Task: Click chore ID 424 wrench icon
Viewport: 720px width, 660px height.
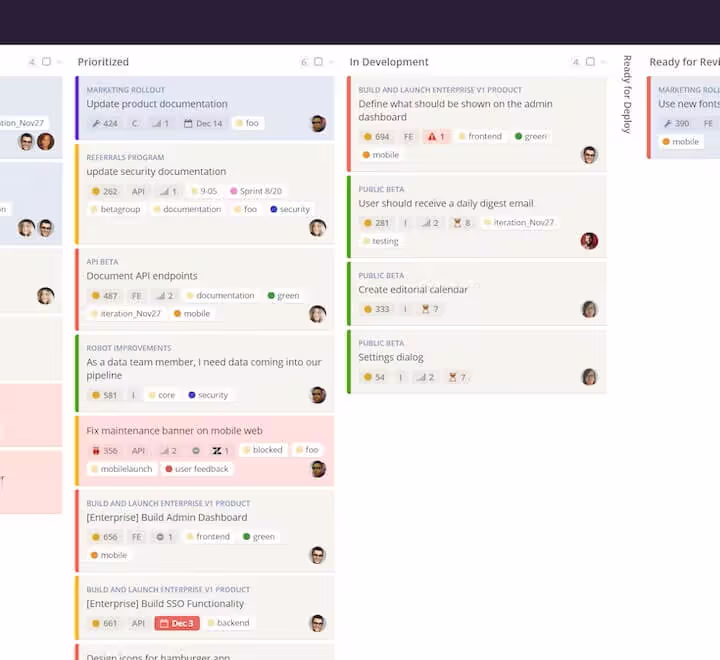Action: [96, 124]
